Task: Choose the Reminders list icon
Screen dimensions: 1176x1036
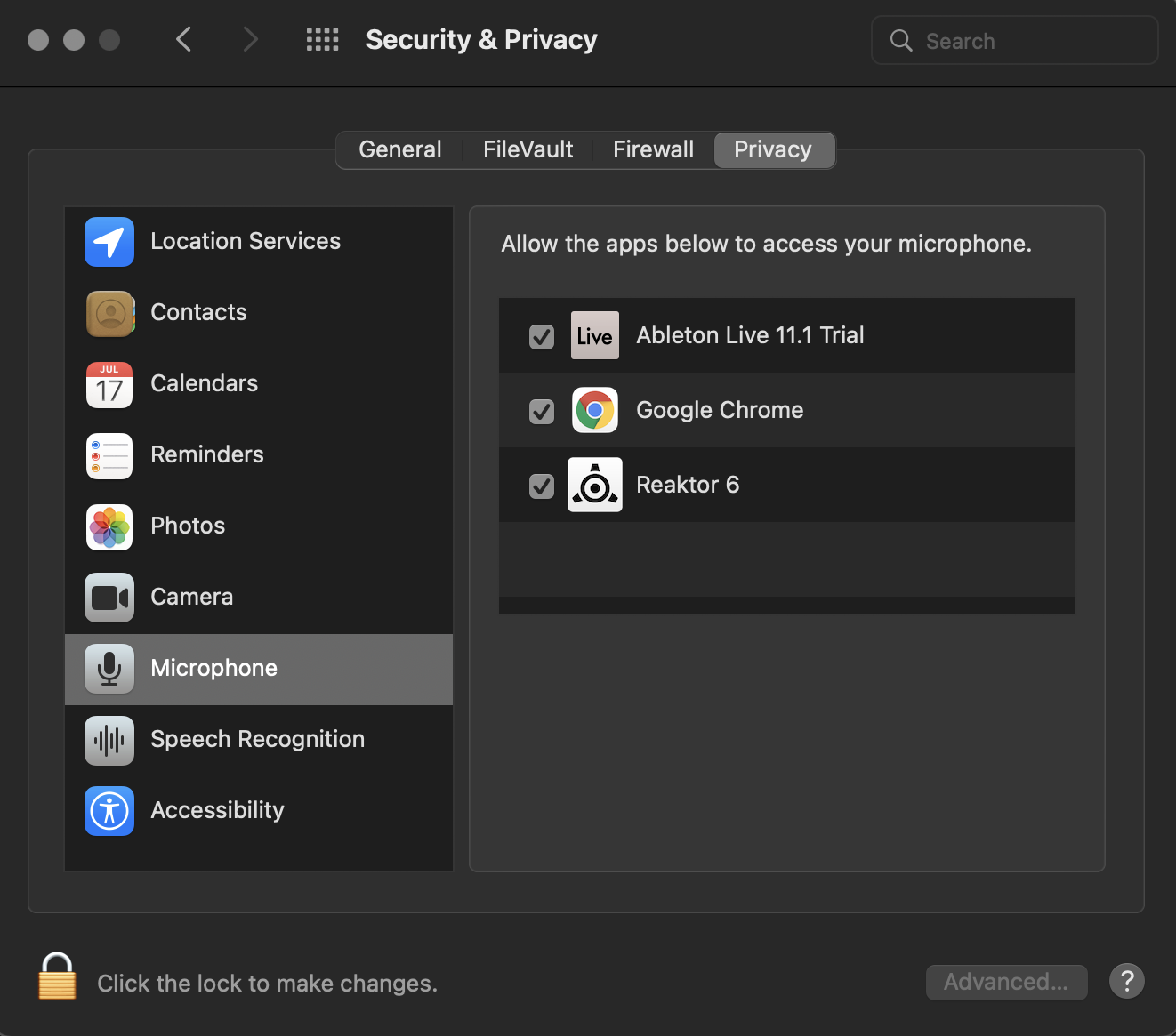Action: click(109, 455)
